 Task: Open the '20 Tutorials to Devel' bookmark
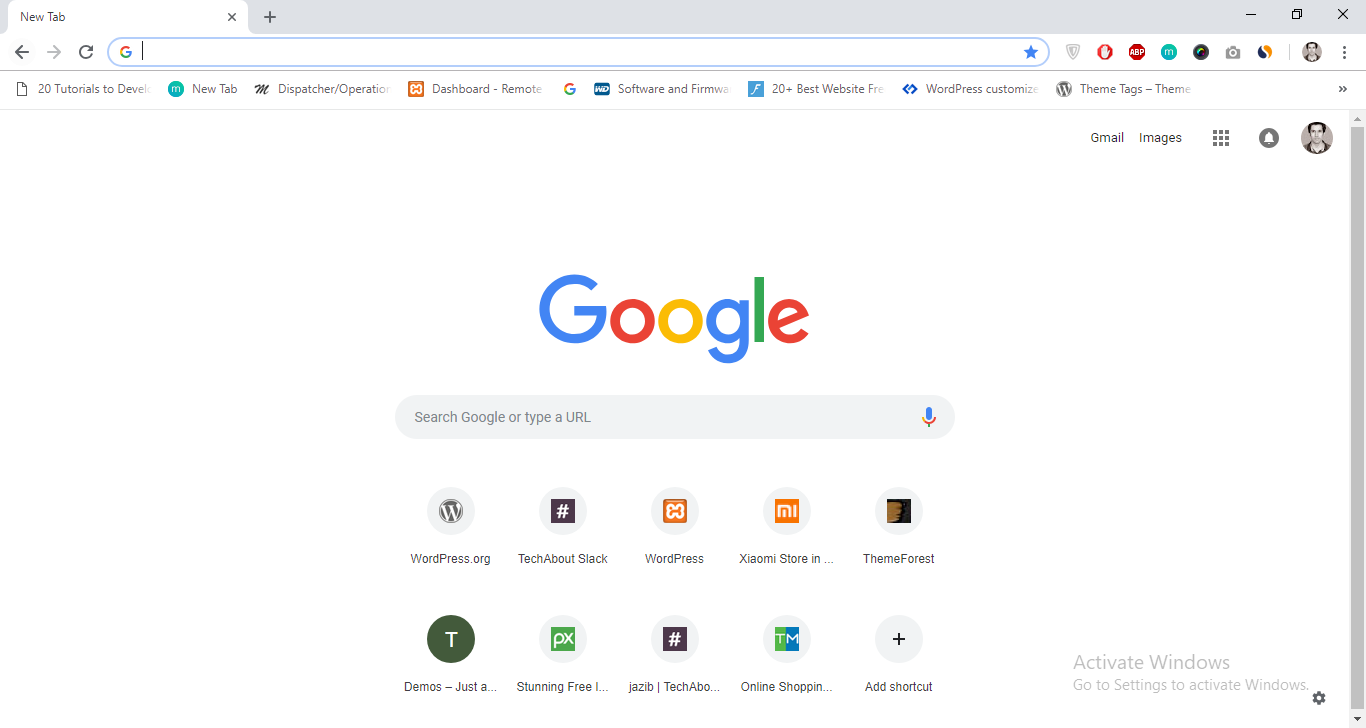83,89
